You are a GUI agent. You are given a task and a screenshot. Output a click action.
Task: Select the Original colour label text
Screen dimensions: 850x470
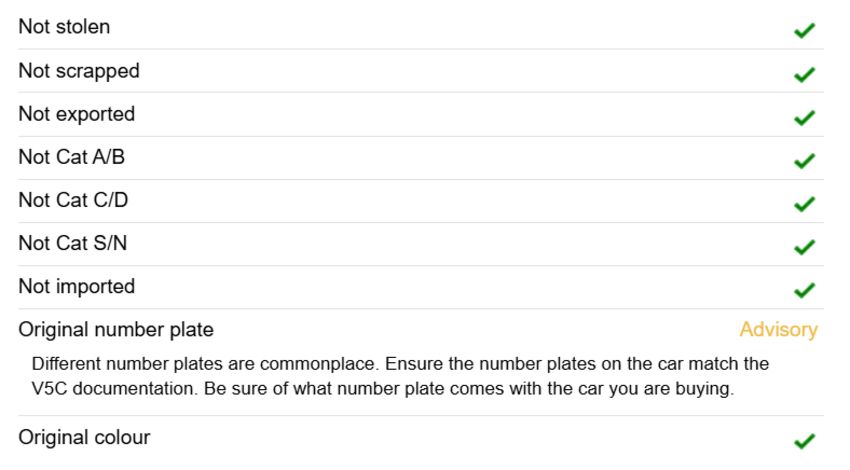pyautogui.click(x=84, y=437)
